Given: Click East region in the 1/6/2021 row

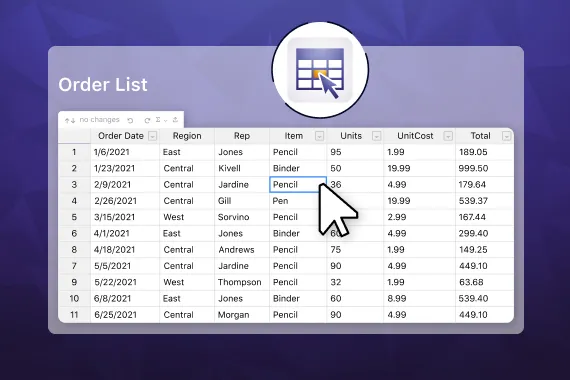Looking at the screenshot, I should click(187, 152).
